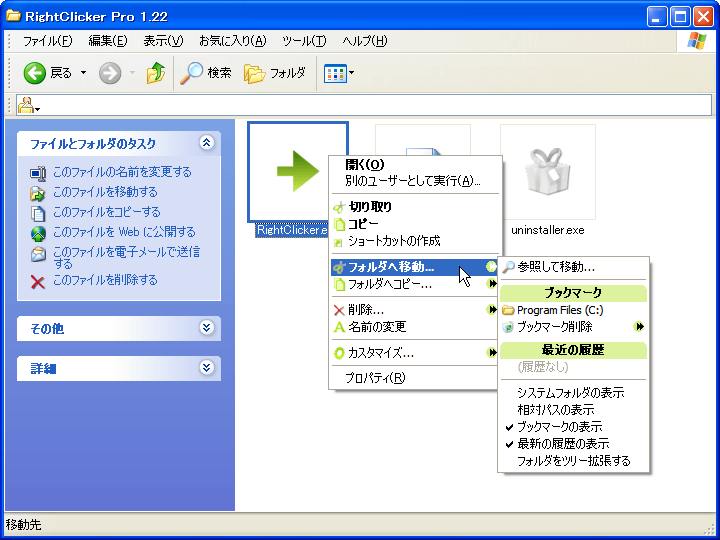Click the shortcut icon beside ショートカットの作成
Viewport: 720px width, 540px height.
pos(338,242)
